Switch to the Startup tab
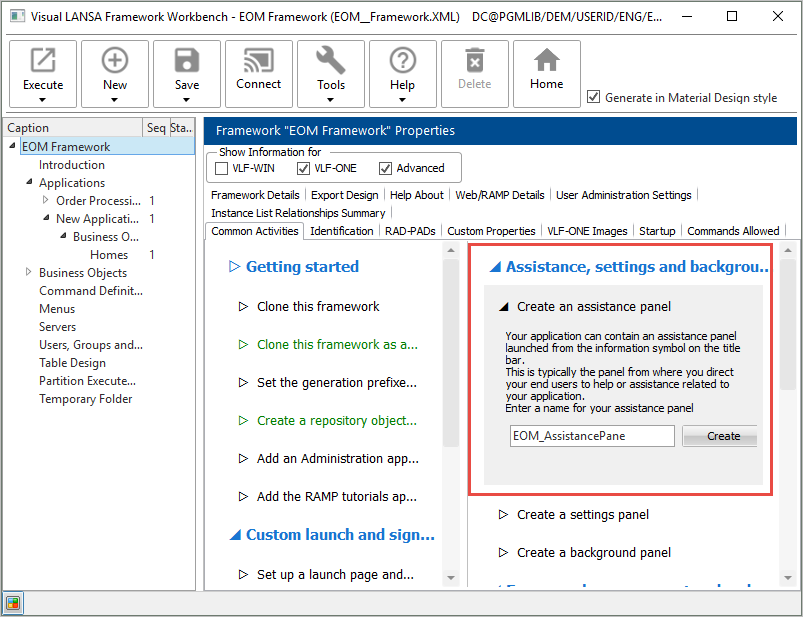 click(657, 231)
